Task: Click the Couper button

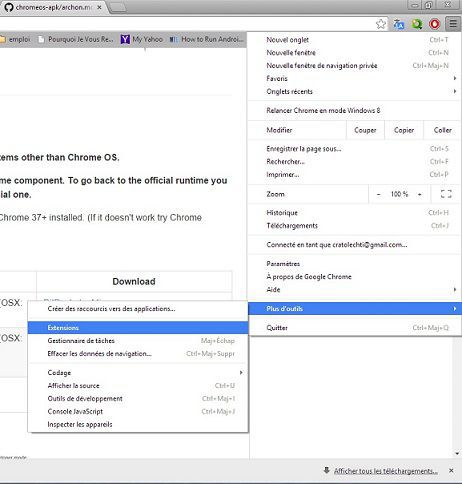Action: [x=365, y=130]
